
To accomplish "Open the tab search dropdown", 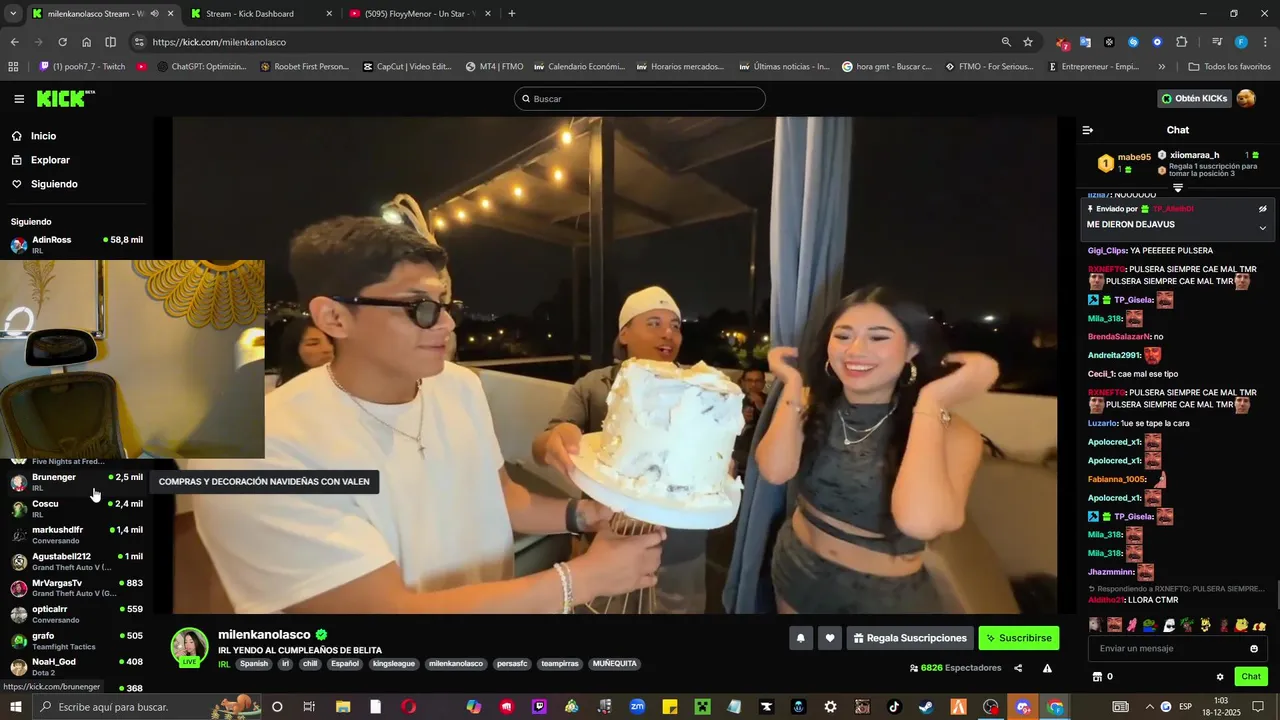I will 13,14.
